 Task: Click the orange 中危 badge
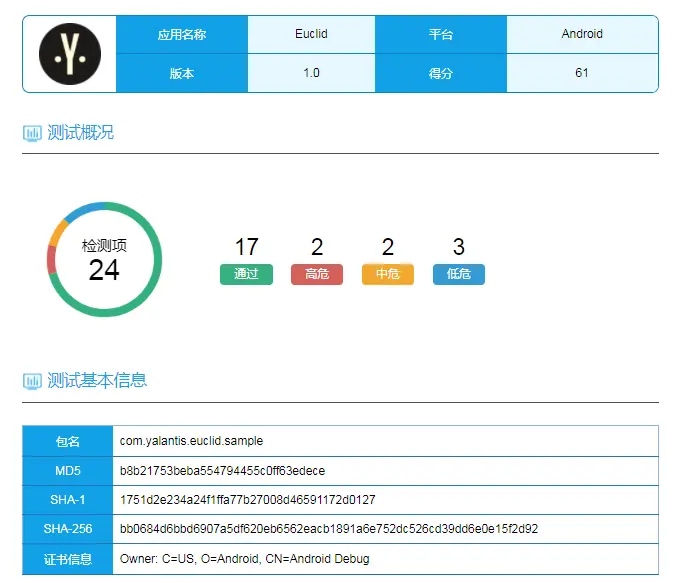(388, 274)
